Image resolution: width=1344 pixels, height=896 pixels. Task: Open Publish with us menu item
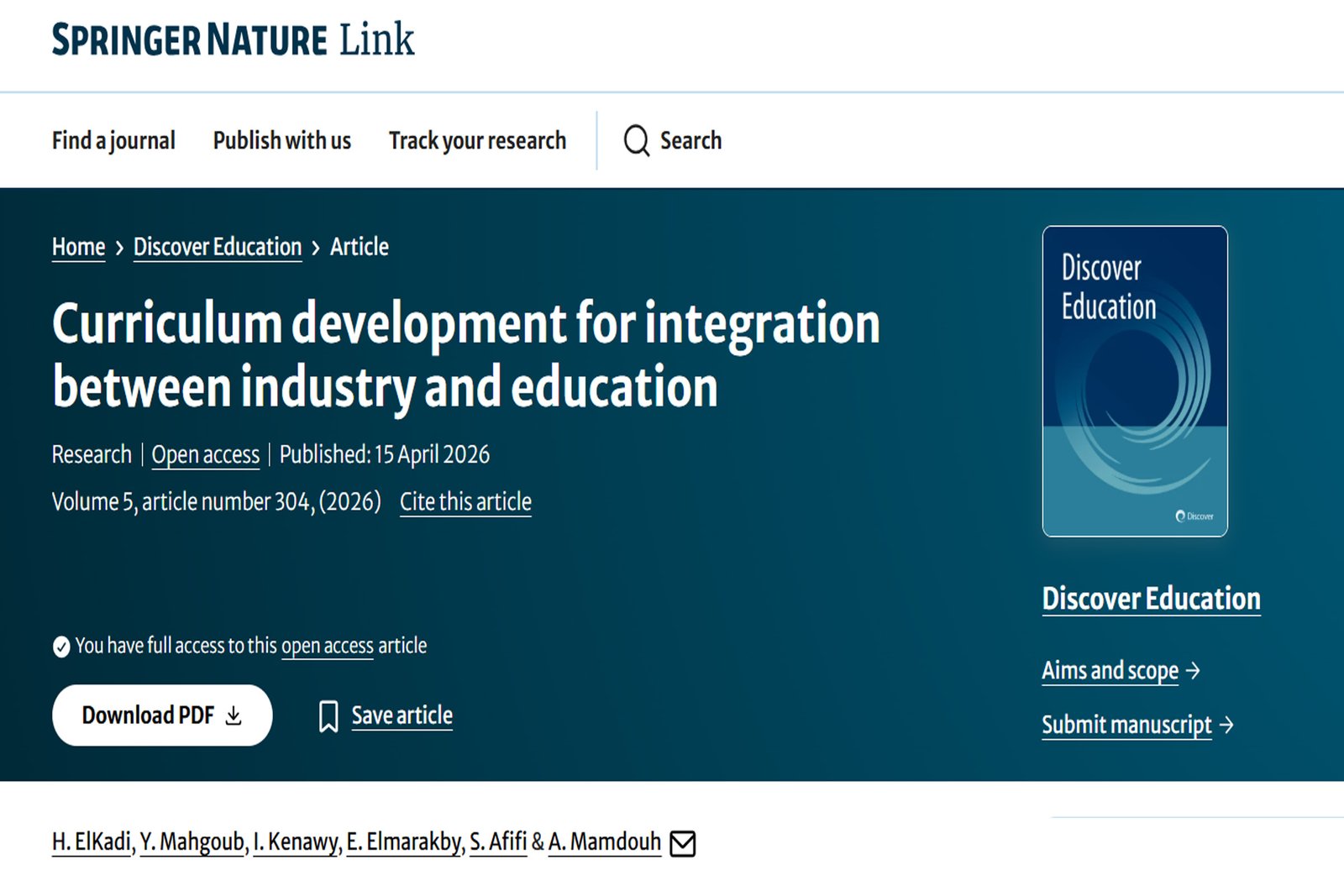(x=282, y=140)
